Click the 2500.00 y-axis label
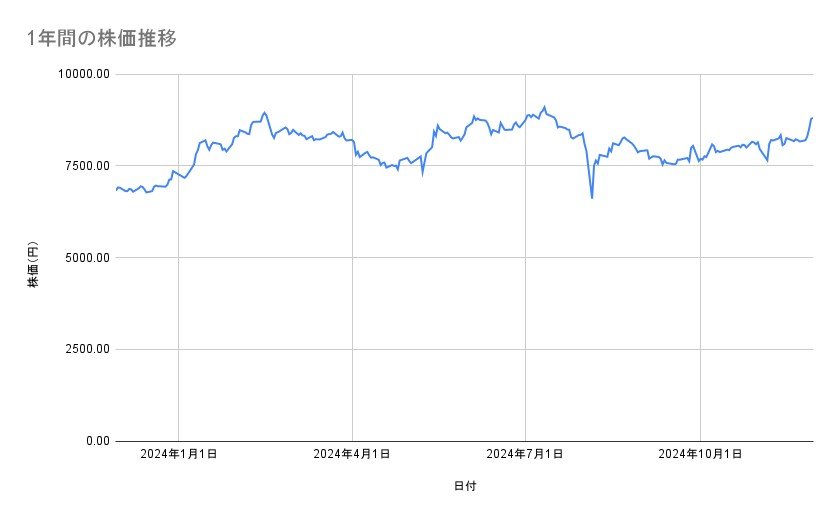Viewport: 839px width, 519px height. [x=84, y=349]
